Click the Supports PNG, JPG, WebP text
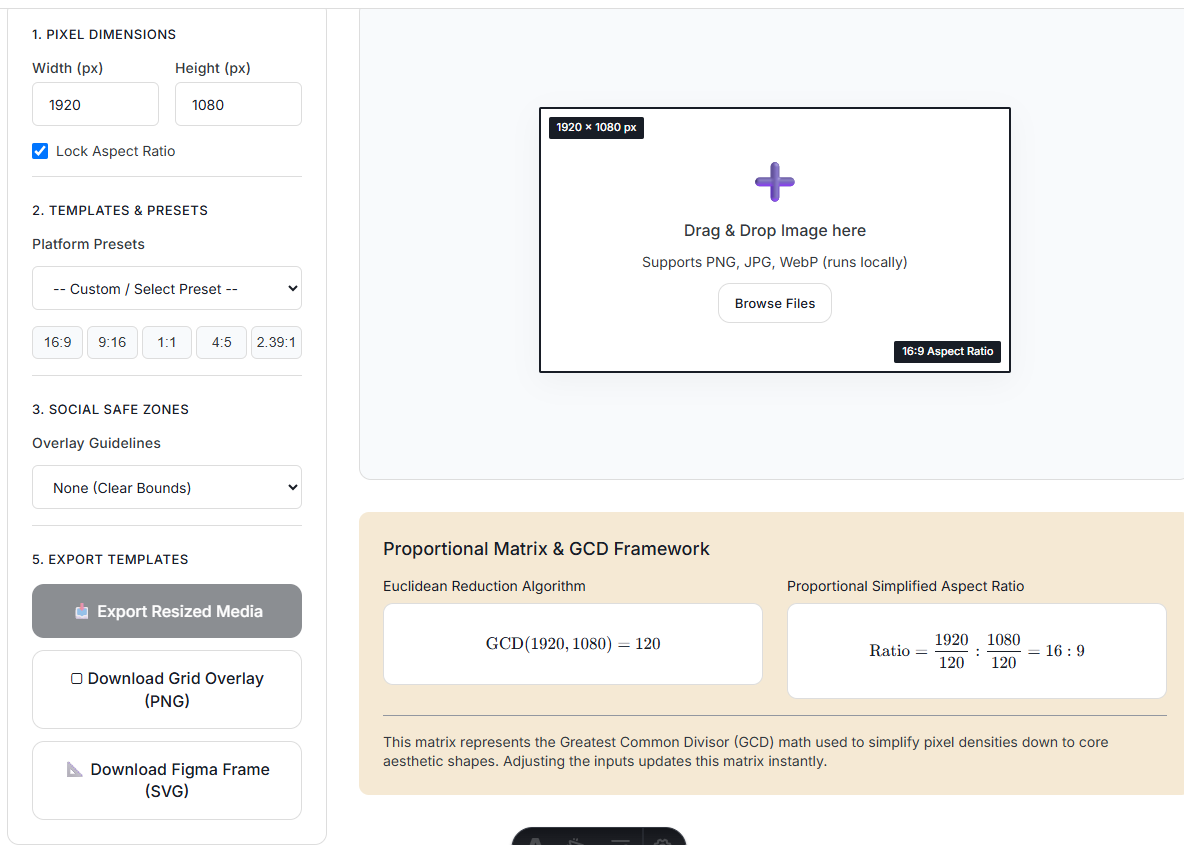The width and height of the screenshot is (1184, 845). coord(775,262)
